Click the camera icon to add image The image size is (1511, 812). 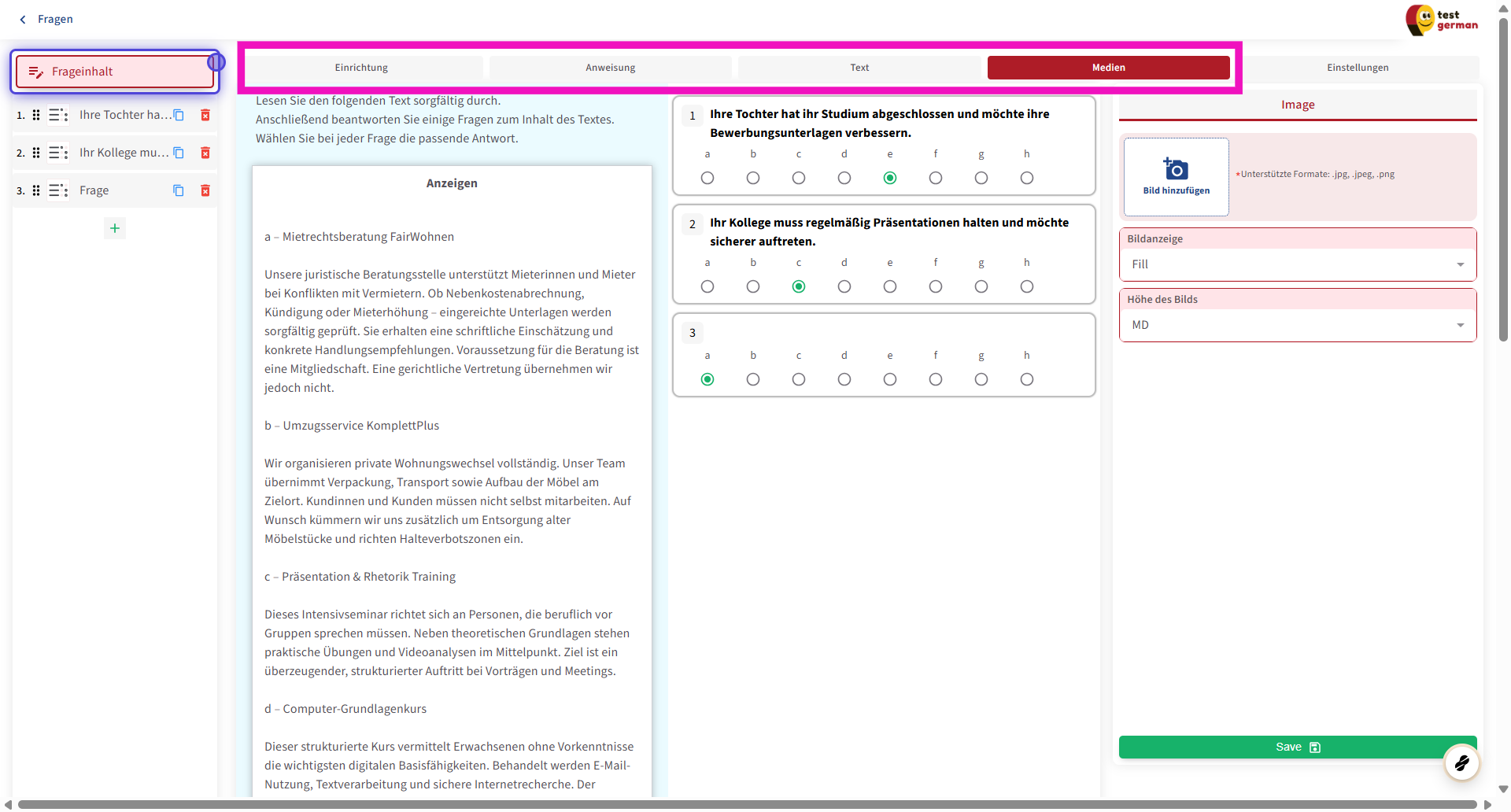tap(1176, 170)
